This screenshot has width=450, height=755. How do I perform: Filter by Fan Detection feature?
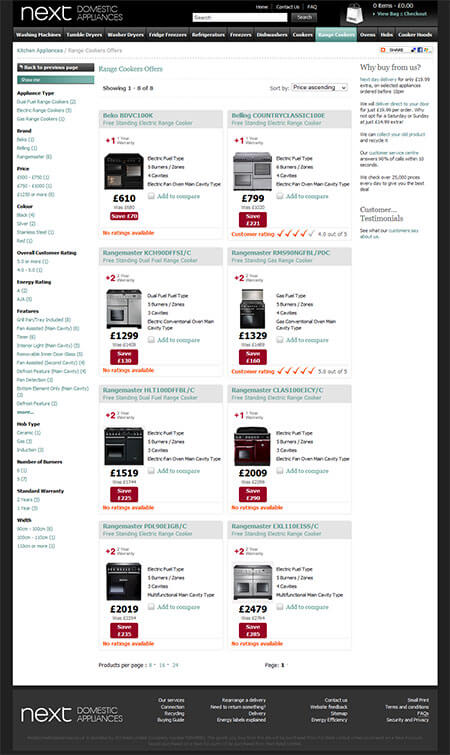point(35,380)
